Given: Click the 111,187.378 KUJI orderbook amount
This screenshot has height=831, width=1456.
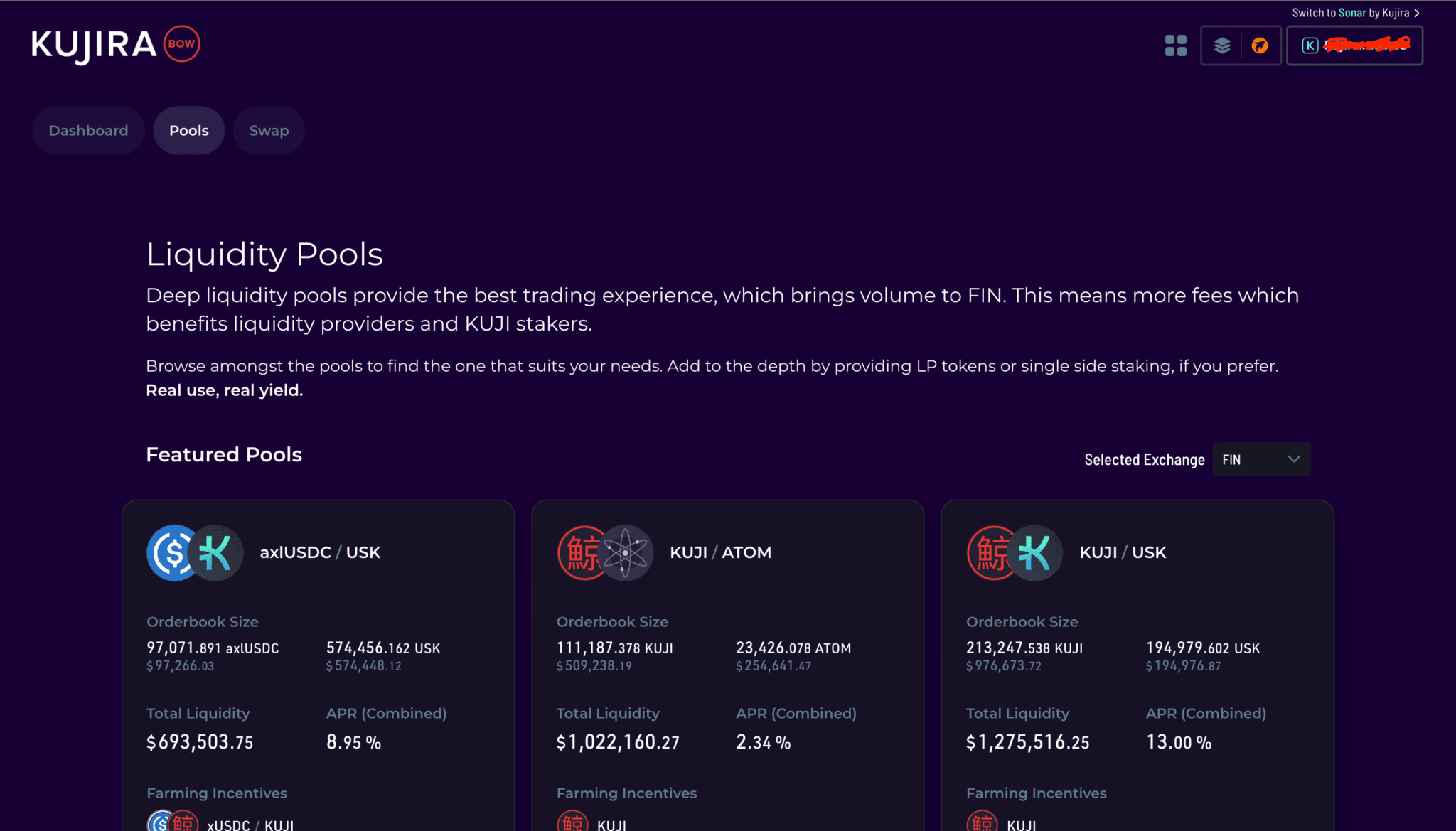Looking at the screenshot, I should tap(615, 648).
